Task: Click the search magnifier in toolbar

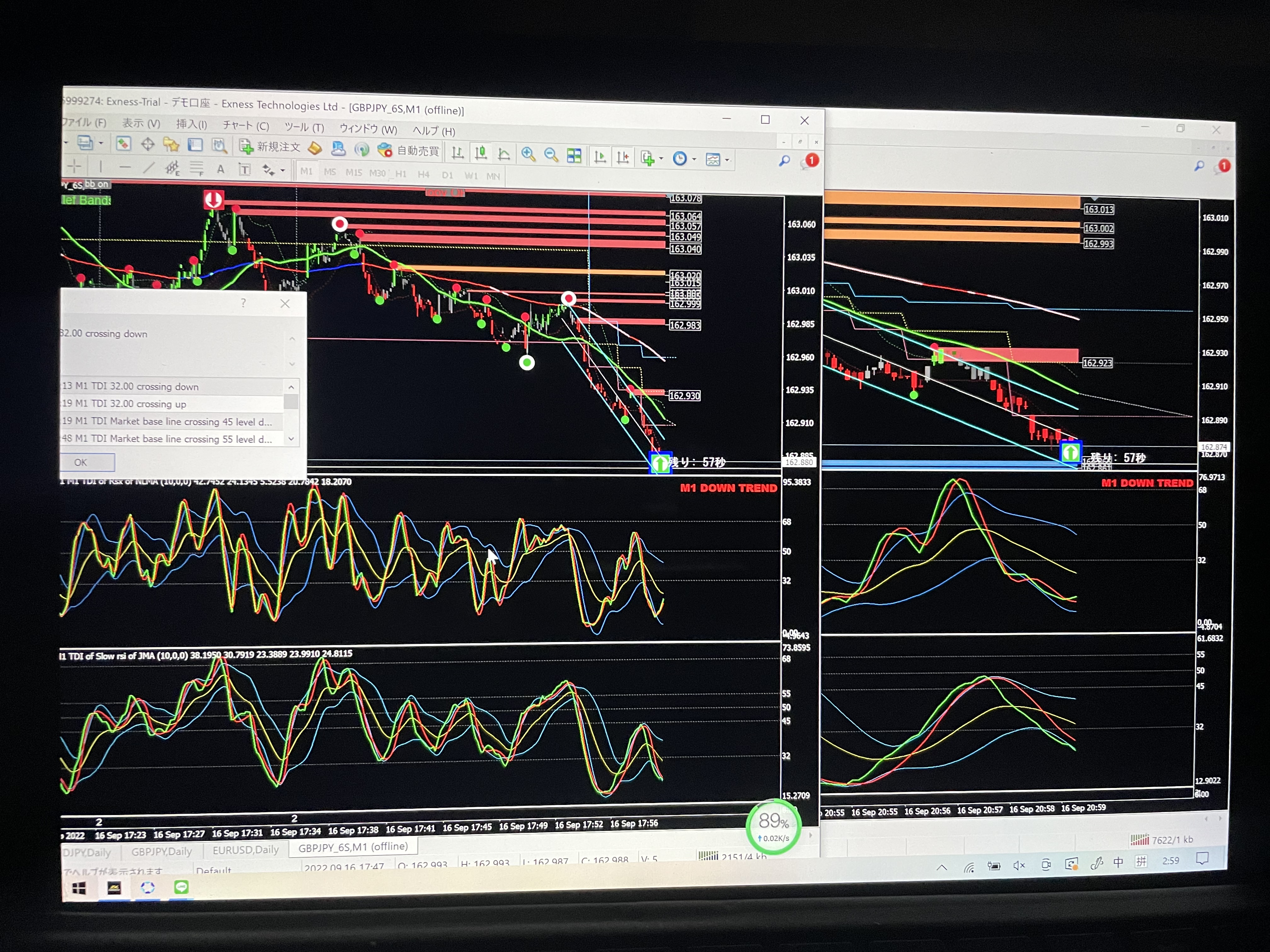Action: 784,161
